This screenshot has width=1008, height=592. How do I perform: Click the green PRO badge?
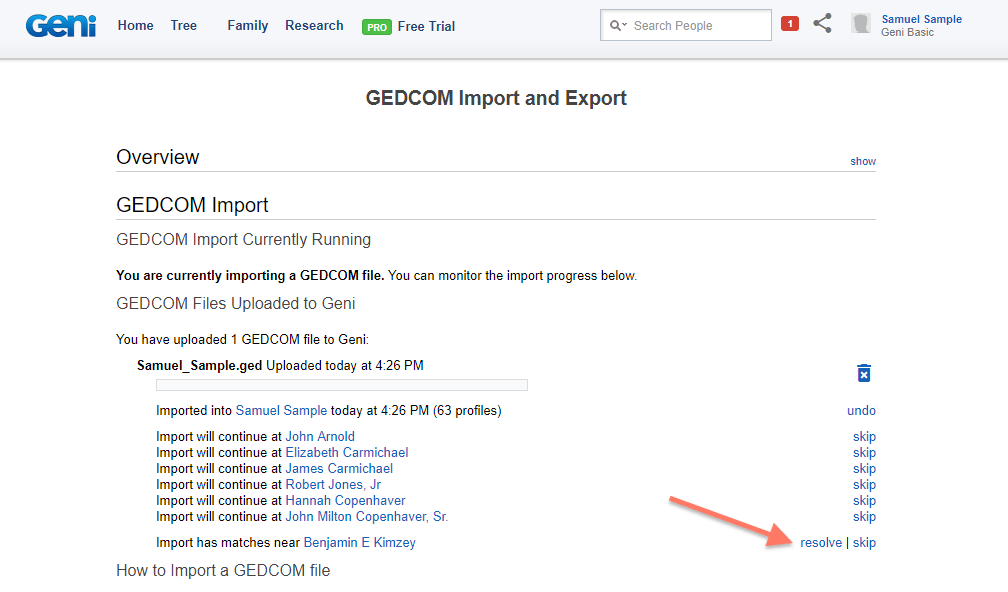click(377, 27)
